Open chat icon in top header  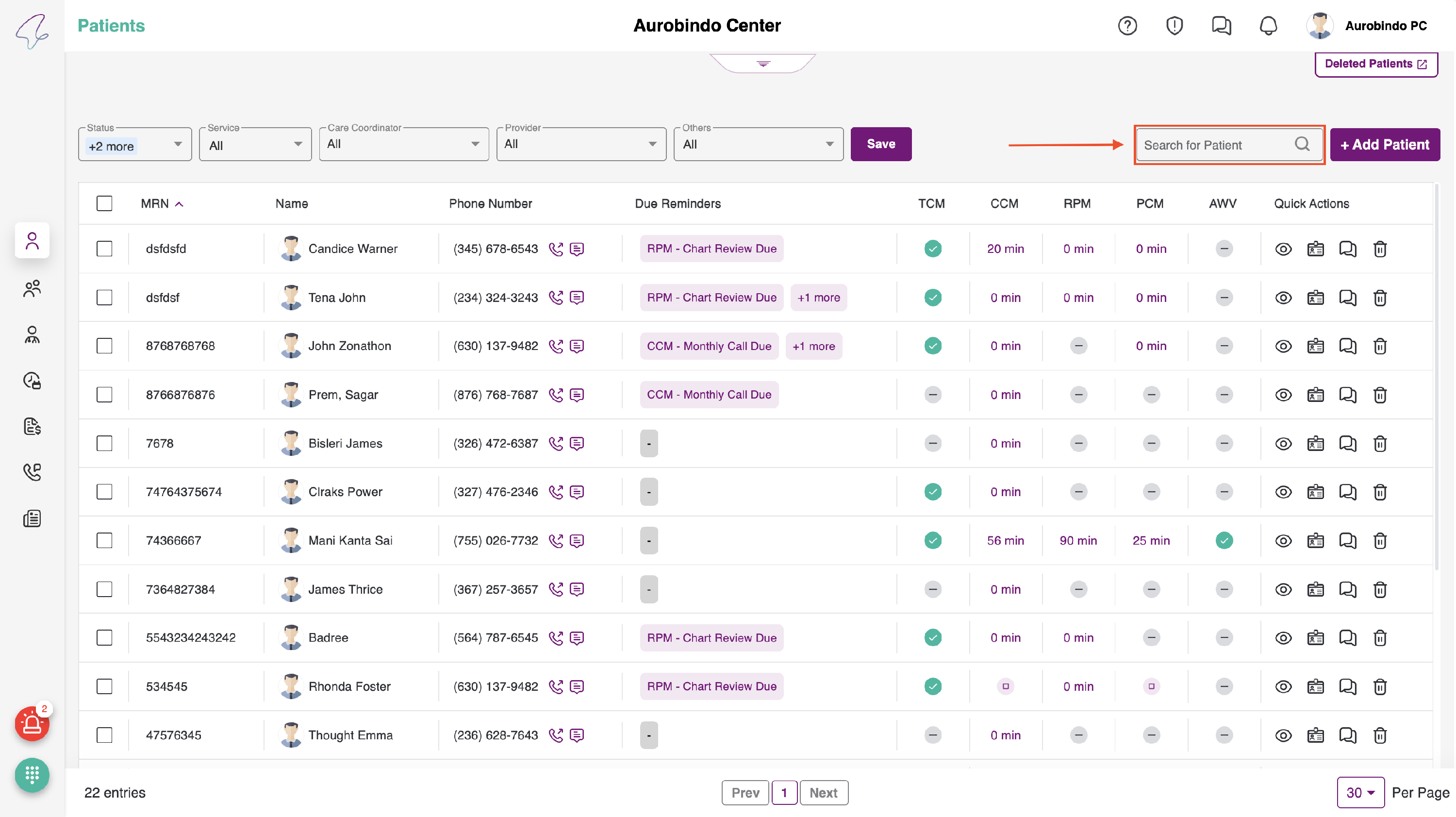(1221, 25)
